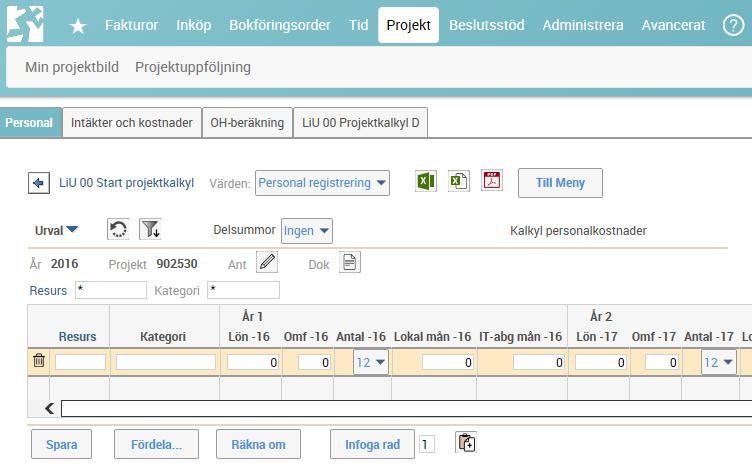Open the Värden Personal registrering dropdown
Screen dimensions: 752x470
point(322,183)
